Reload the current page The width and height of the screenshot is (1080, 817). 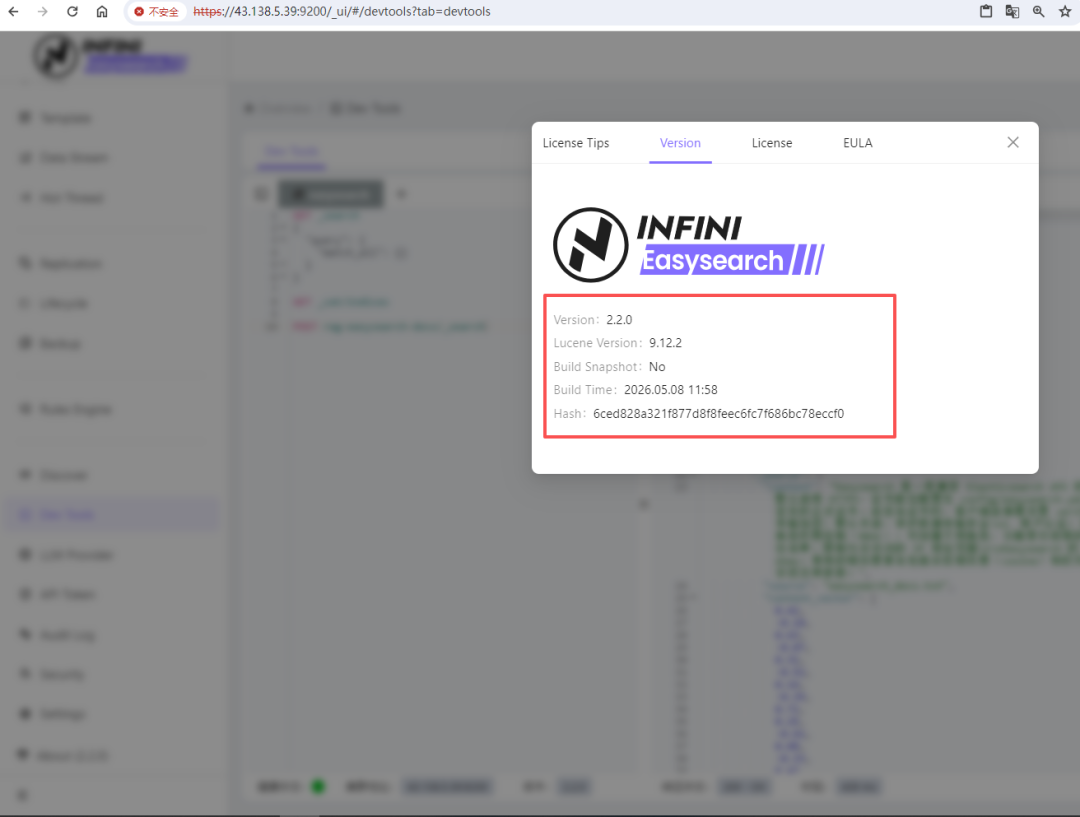coord(72,12)
